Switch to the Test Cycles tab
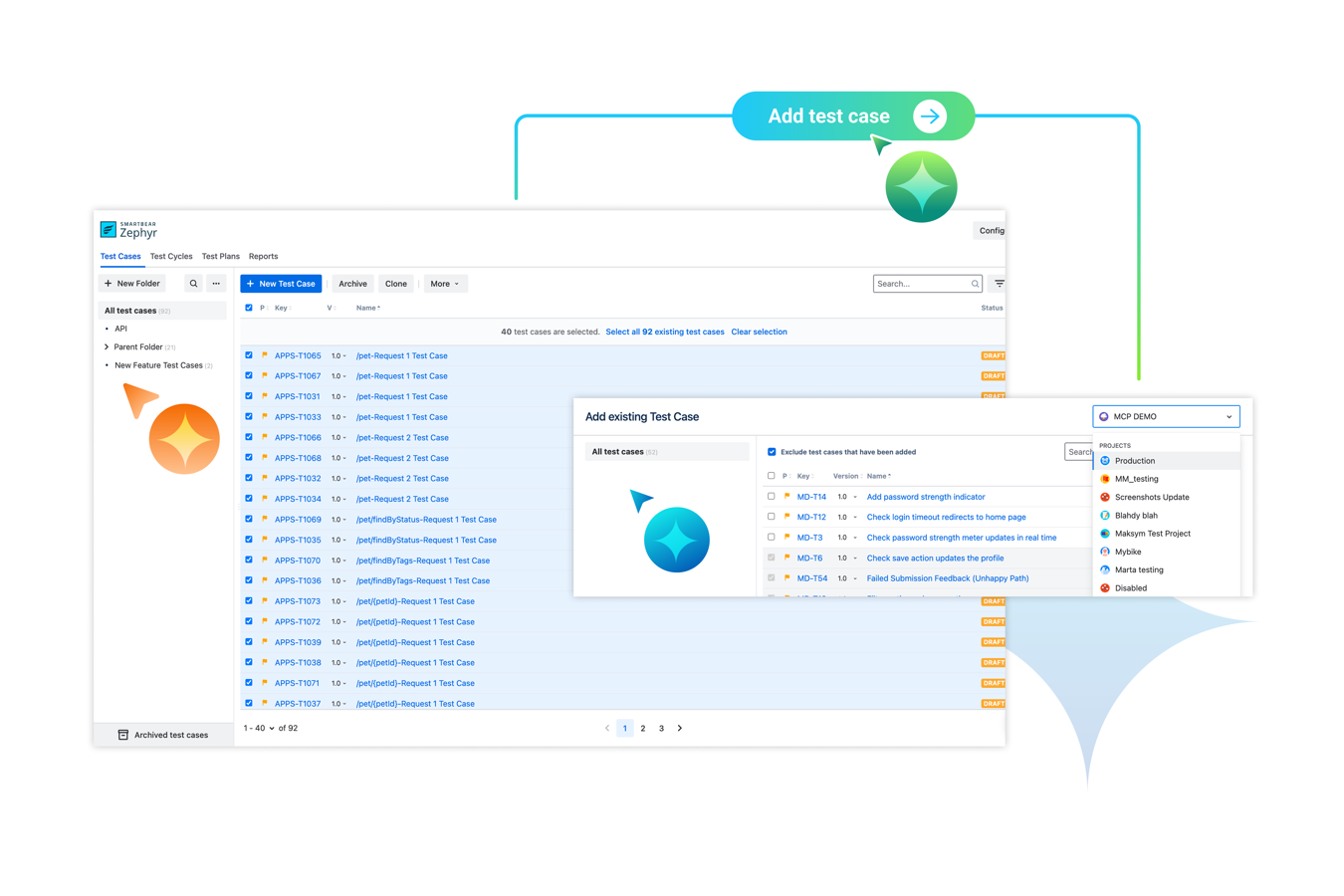The height and width of the screenshot is (896, 1344). click(171, 256)
